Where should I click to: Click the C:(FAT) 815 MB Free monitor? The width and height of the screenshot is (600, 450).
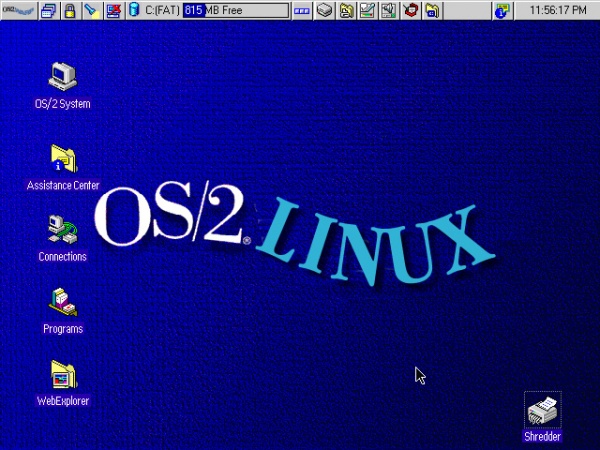click(x=217, y=10)
